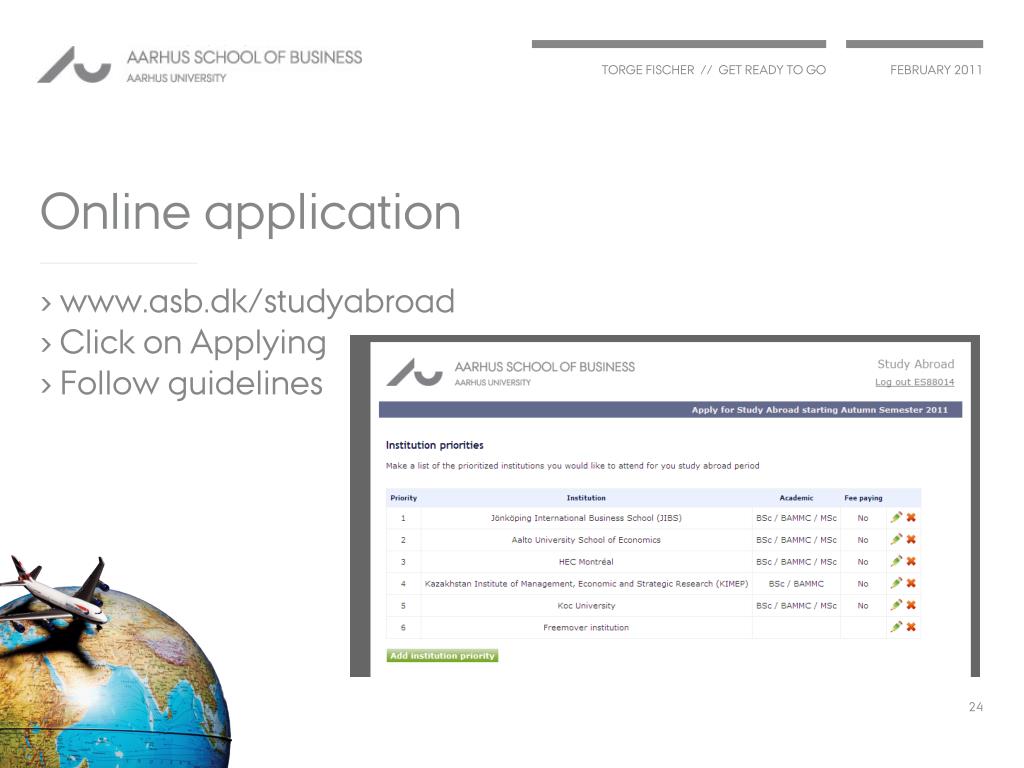Click the Aarhus logo in the embedded web page
1024x768 pixels.
[x=511, y=372]
